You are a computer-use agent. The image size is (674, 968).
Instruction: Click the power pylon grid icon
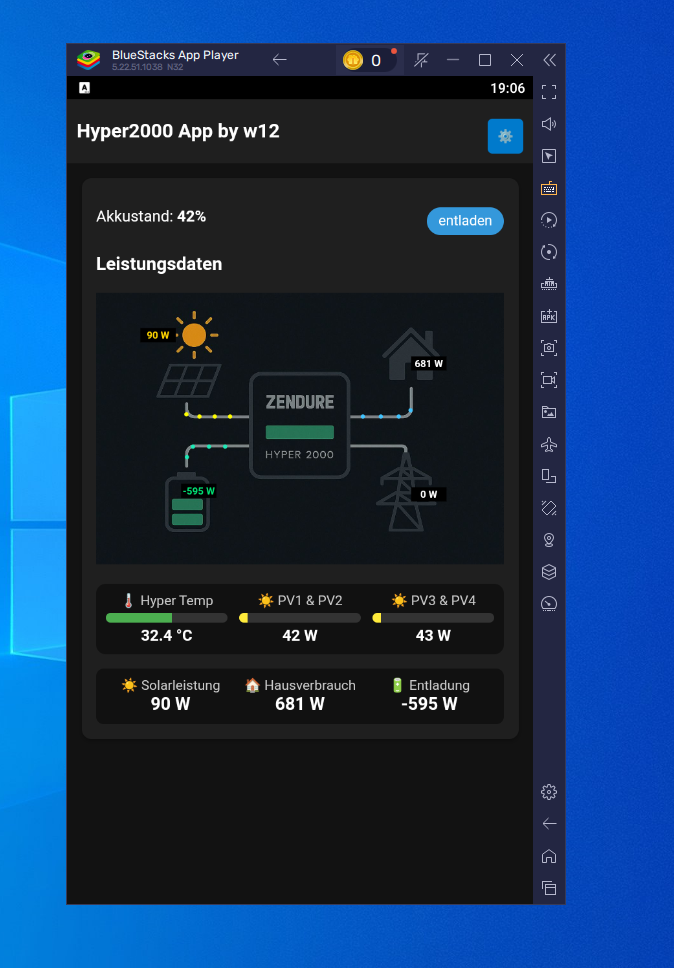coord(404,492)
